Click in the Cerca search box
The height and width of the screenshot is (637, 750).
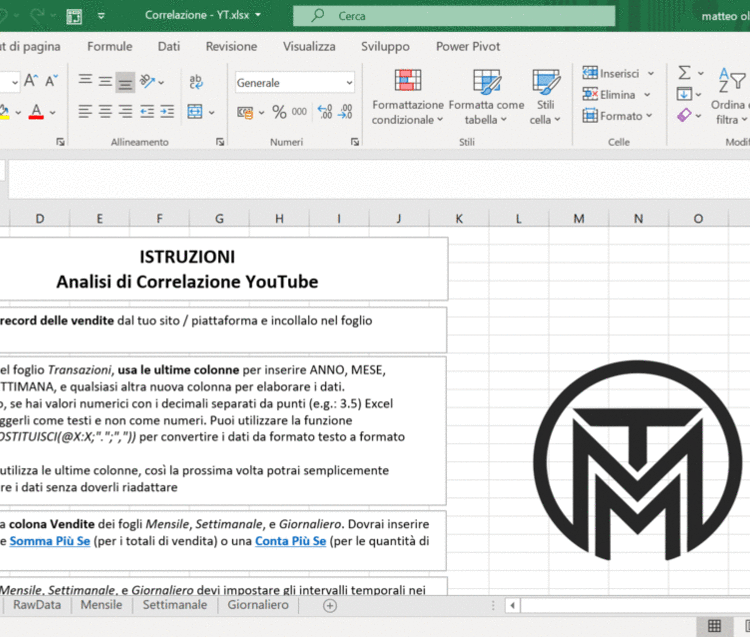tap(454, 16)
